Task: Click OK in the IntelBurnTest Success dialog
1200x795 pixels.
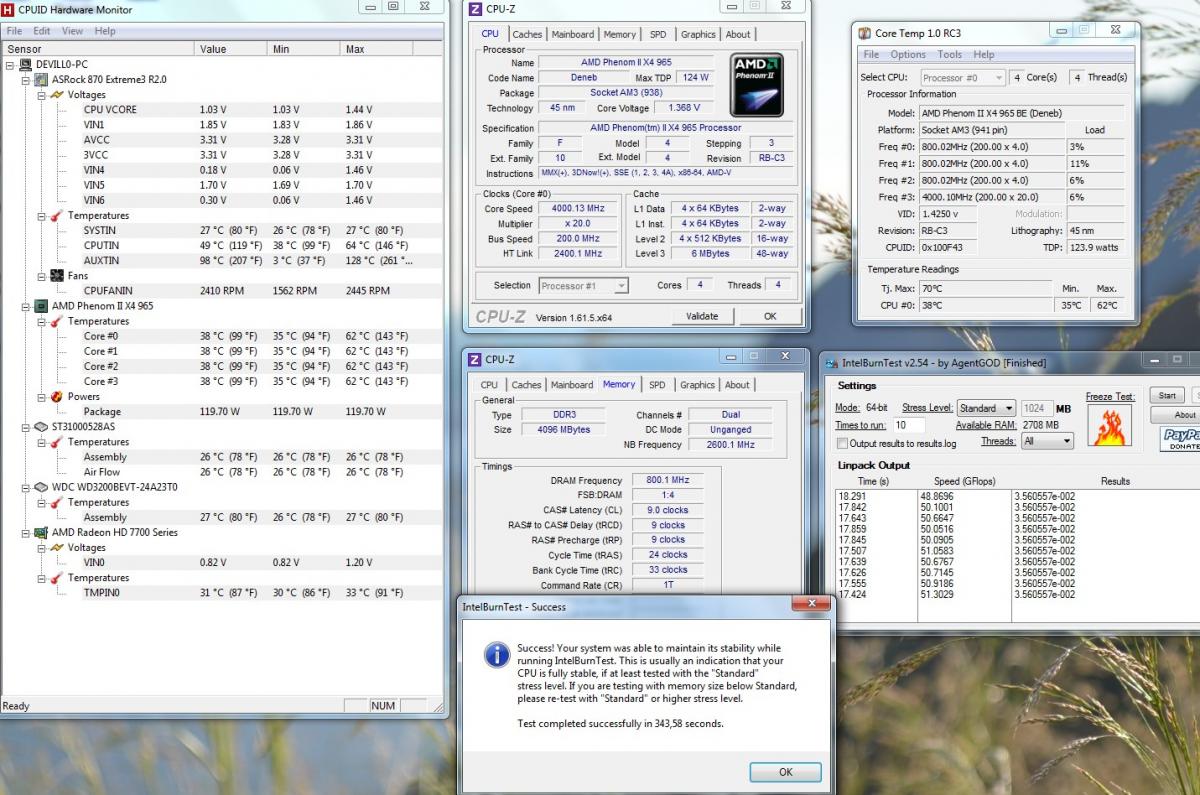Action: [785, 772]
